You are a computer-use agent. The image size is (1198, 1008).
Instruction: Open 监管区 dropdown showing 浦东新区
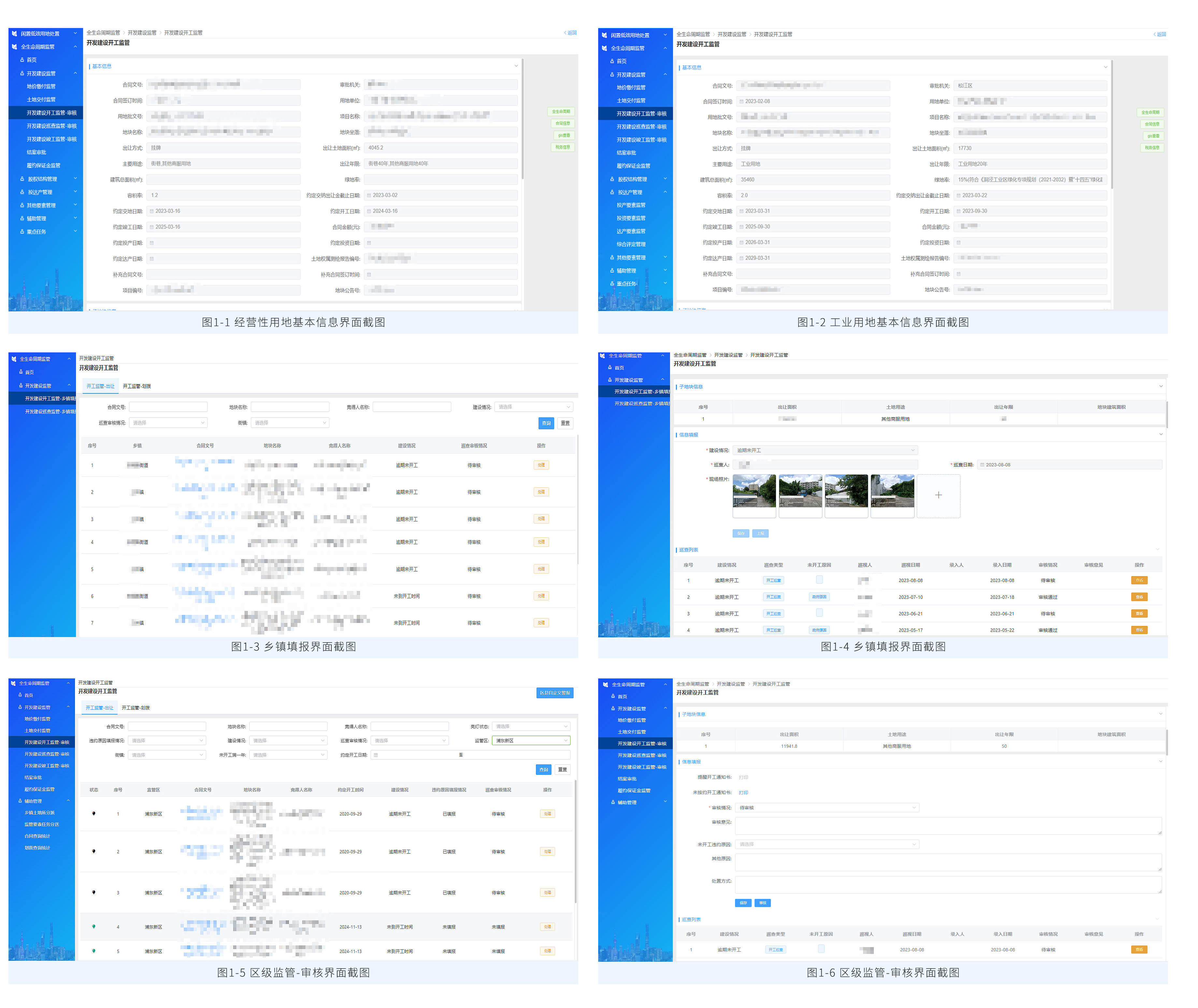coord(531,741)
